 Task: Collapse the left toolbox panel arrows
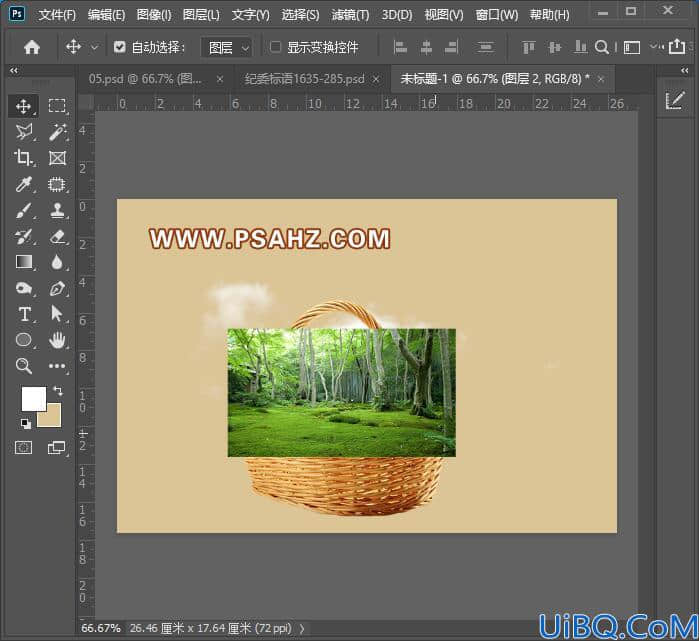tap(14, 70)
